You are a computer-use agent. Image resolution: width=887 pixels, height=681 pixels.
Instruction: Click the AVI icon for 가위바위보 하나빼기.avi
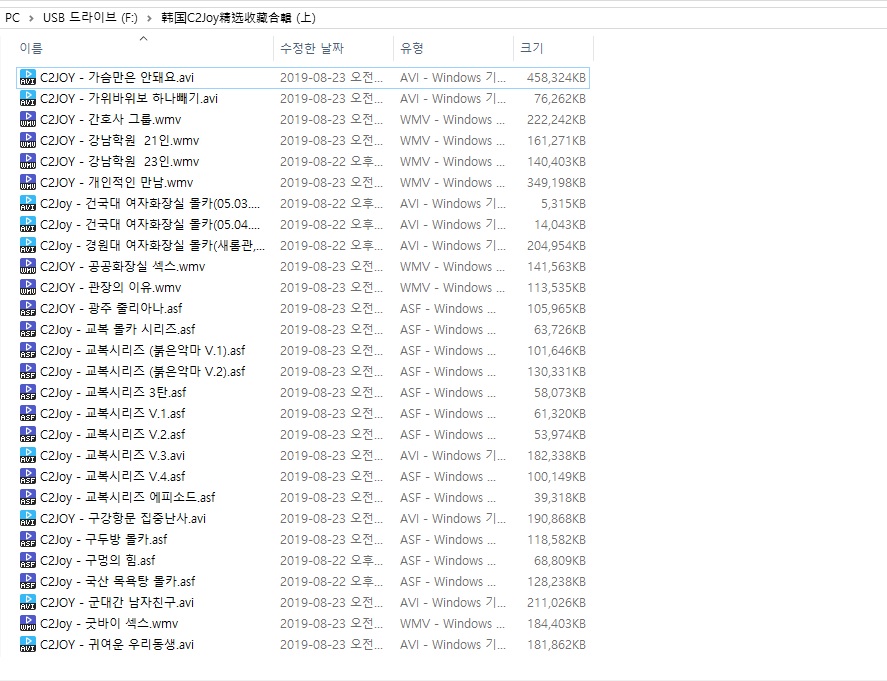click(27, 98)
